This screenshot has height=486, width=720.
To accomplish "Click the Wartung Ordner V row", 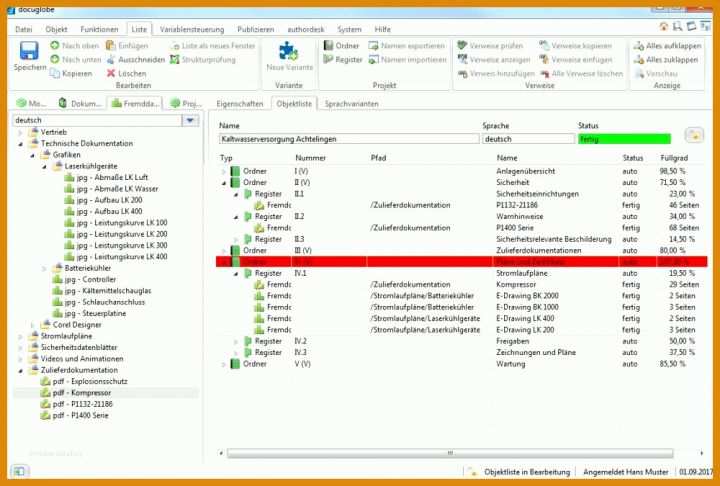I will click(x=461, y=364).
